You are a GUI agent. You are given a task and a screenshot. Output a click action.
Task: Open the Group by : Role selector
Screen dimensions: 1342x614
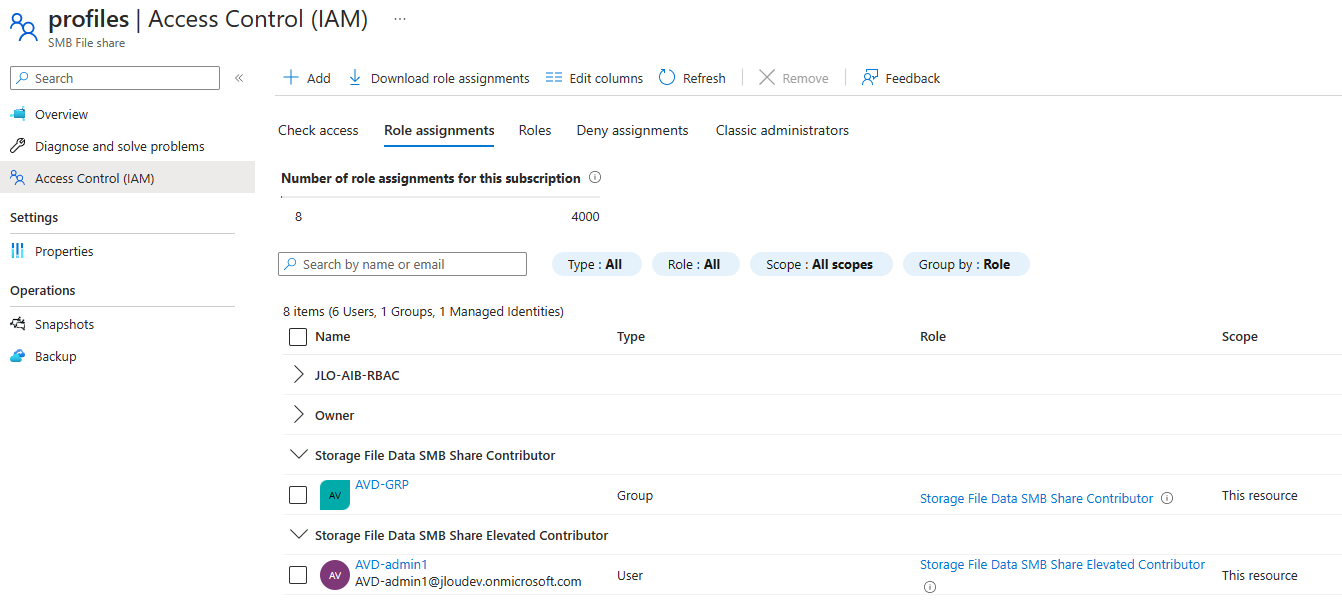[x=966, y=264]
